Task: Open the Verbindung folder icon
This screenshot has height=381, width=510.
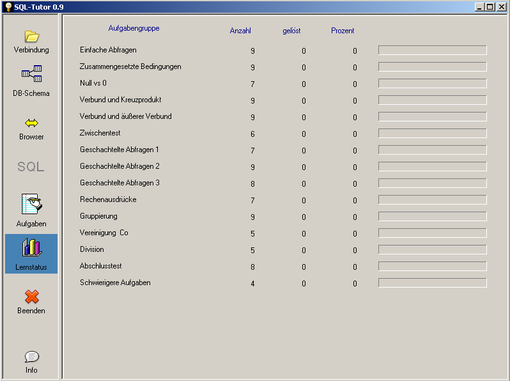Action: point(32,37)
